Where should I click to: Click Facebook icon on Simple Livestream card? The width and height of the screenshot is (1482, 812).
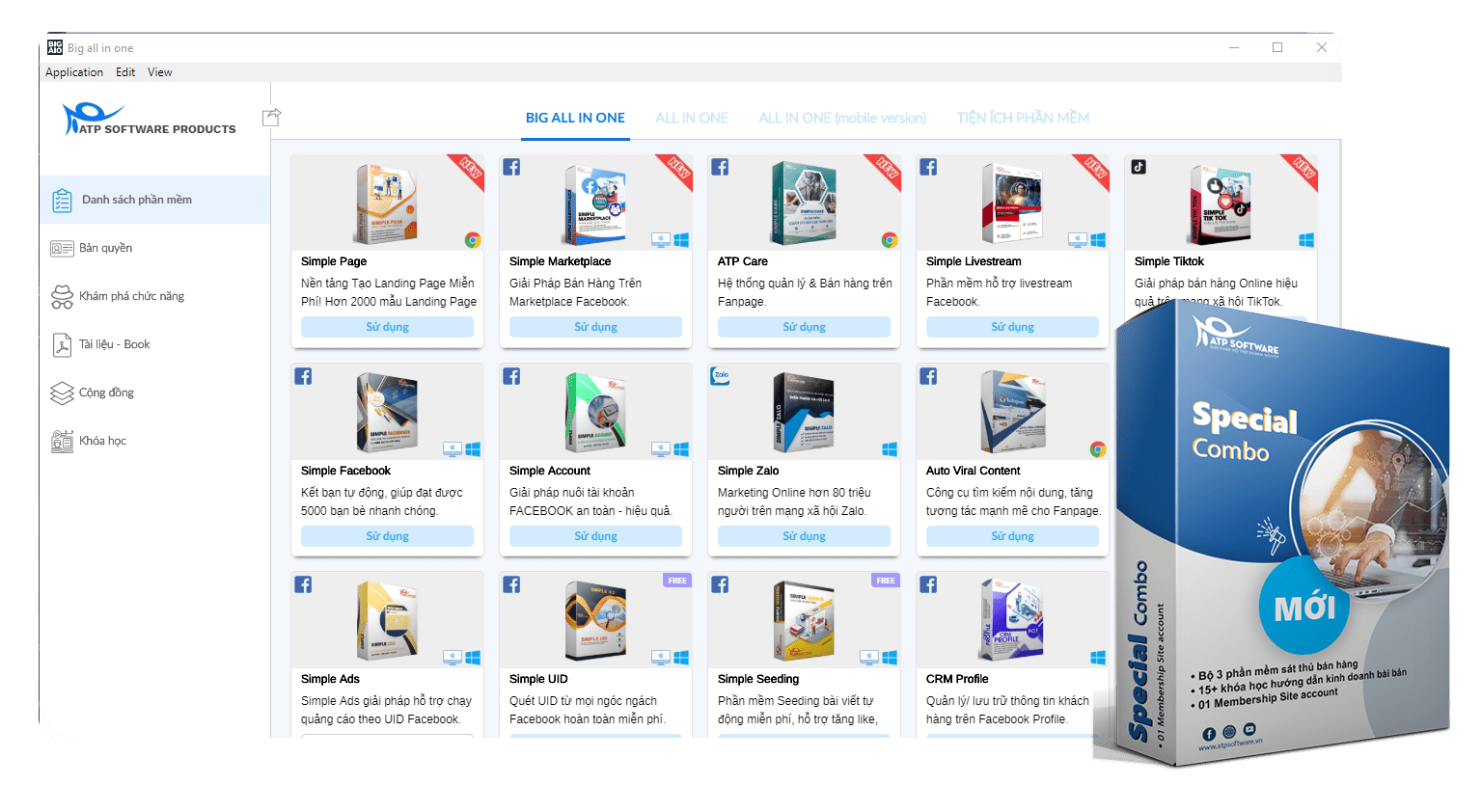tap(928, 167)
